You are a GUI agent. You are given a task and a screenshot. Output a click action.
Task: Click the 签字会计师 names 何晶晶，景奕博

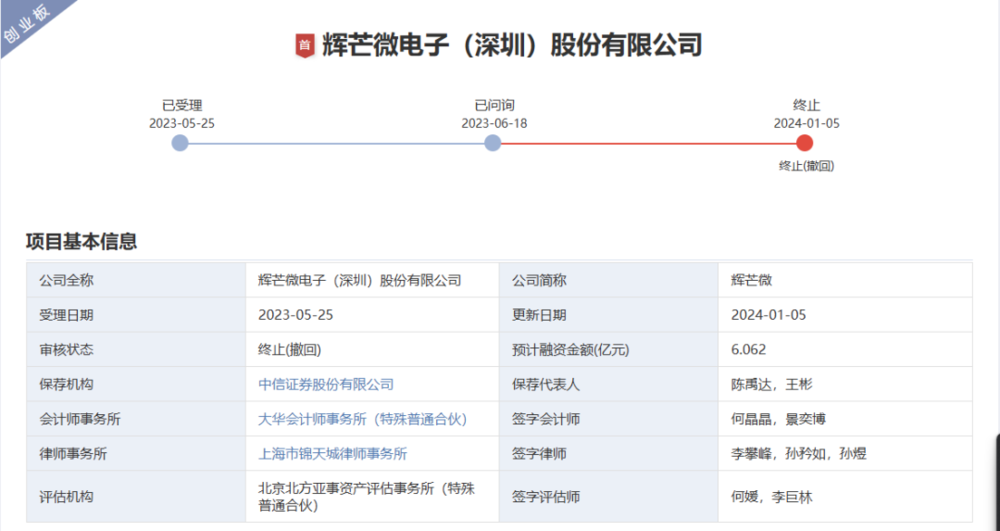[779, 419]
